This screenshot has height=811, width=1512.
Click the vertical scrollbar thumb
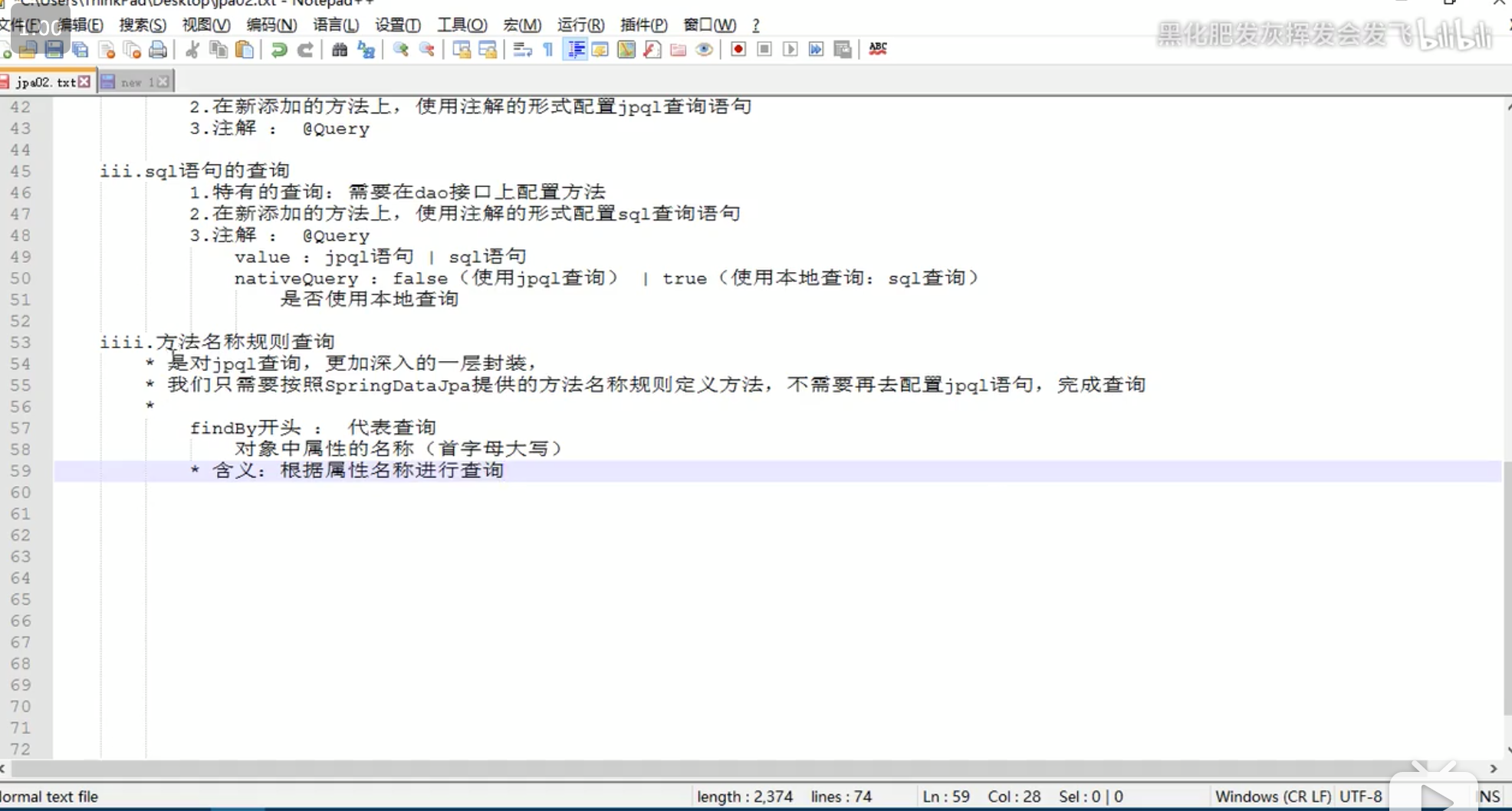click(1507, 589)
